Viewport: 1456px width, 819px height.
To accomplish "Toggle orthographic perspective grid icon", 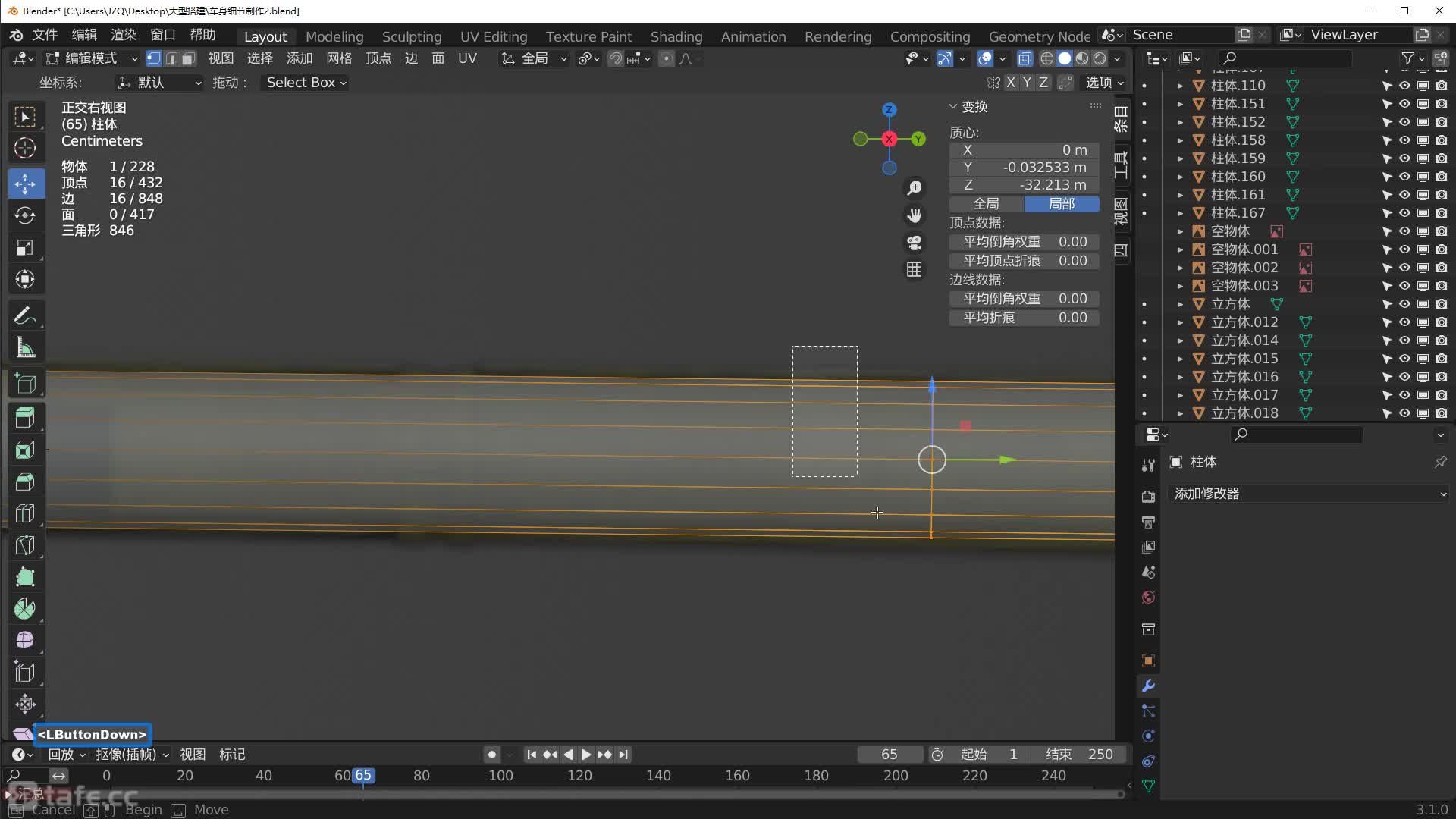I will coord(915,270).
